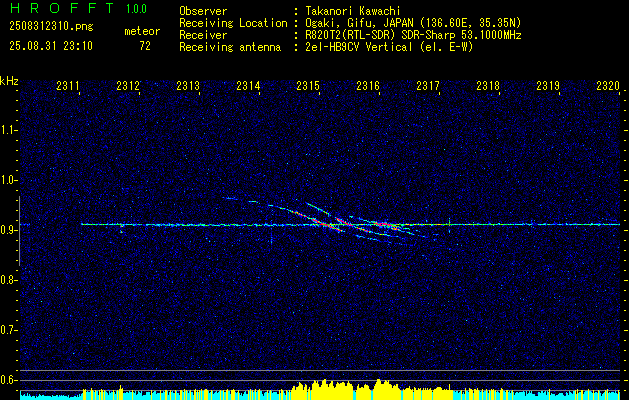Click the meteor label
The height and width of the screenshot is (400, 629).
point(142,31)
